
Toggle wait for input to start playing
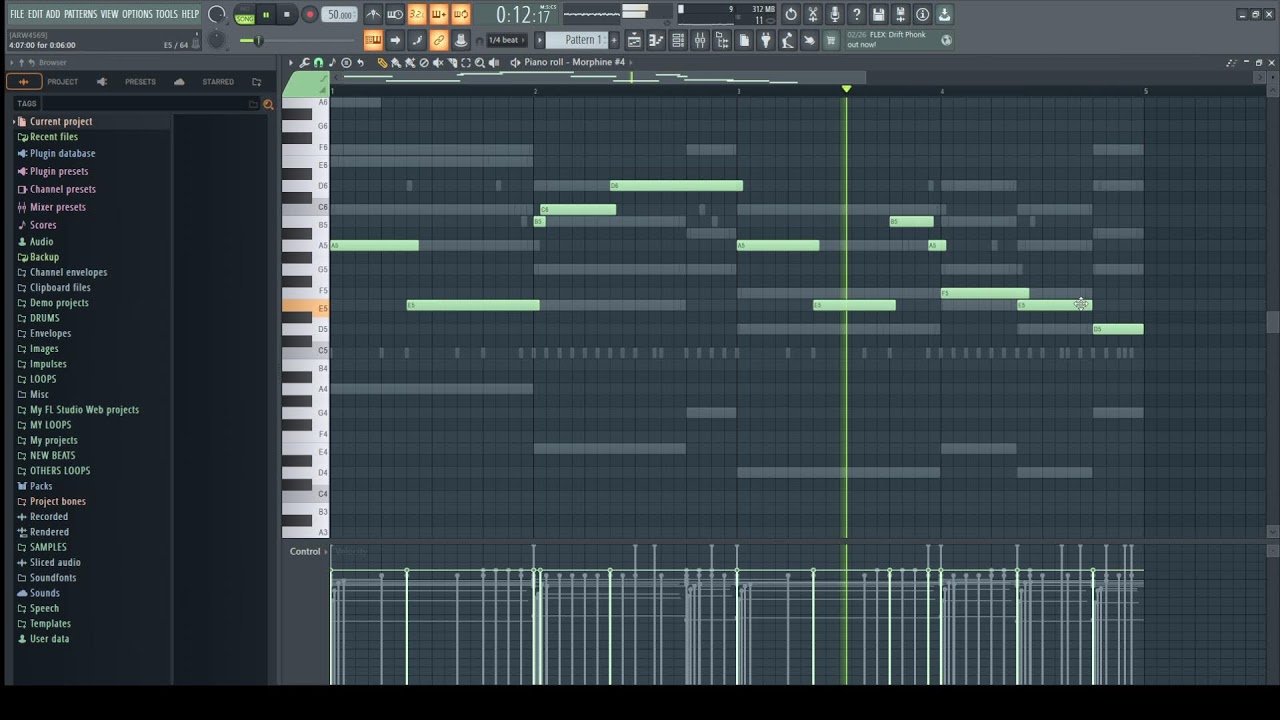395,15
